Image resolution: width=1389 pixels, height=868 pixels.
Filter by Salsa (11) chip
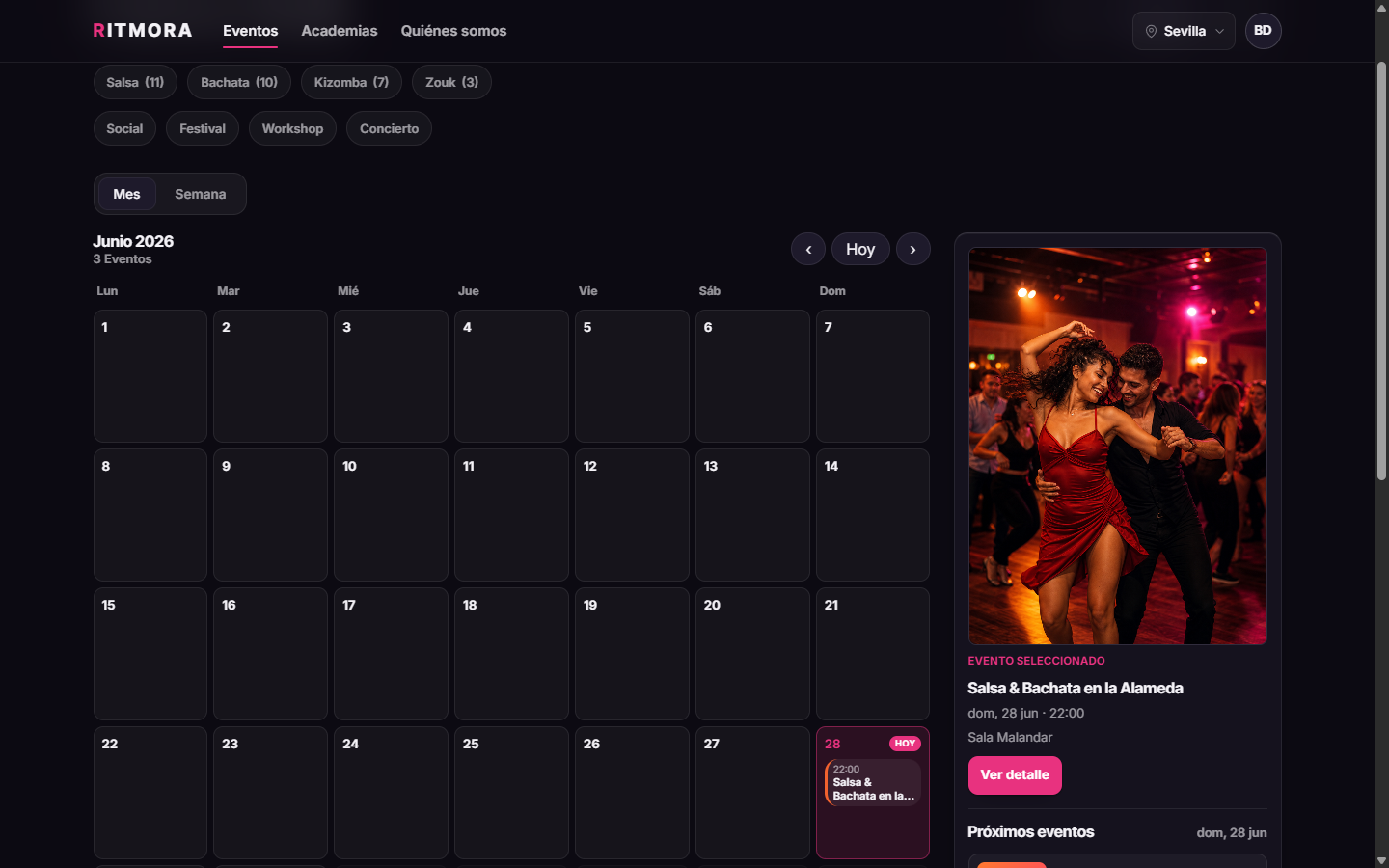(x=135, y=82)
